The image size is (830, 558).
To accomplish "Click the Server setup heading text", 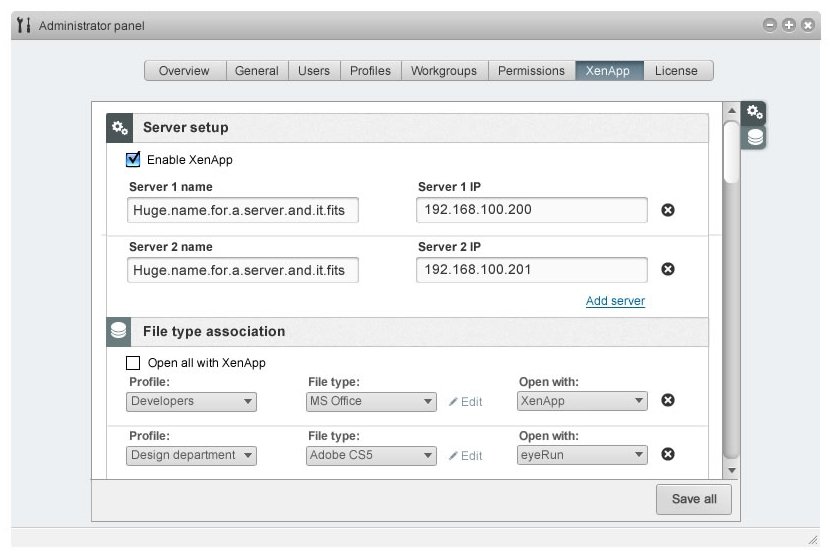I will [186, 128].
